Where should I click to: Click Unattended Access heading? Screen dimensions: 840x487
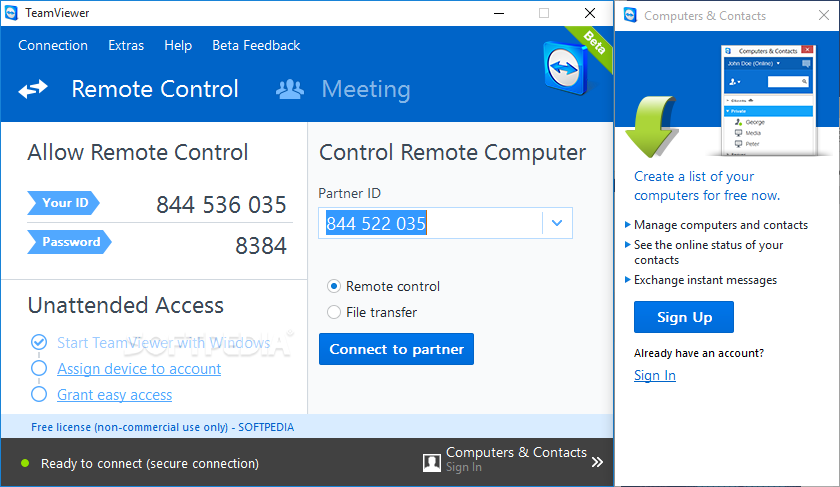[x=126, y=305]
